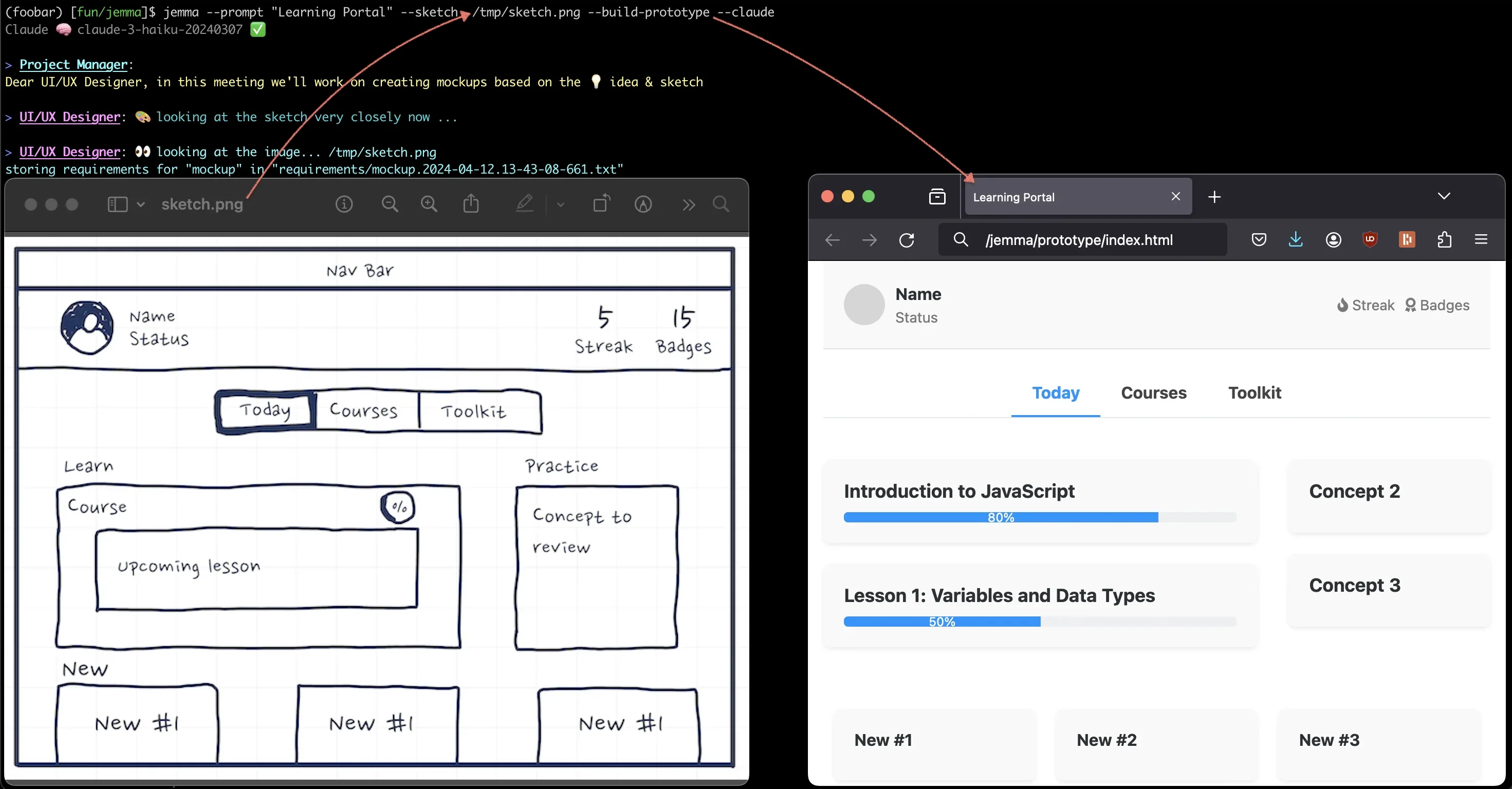This screenshot has width=1512, height=789.
Task: Click the browser reload page button
Action: coord(906,240)
